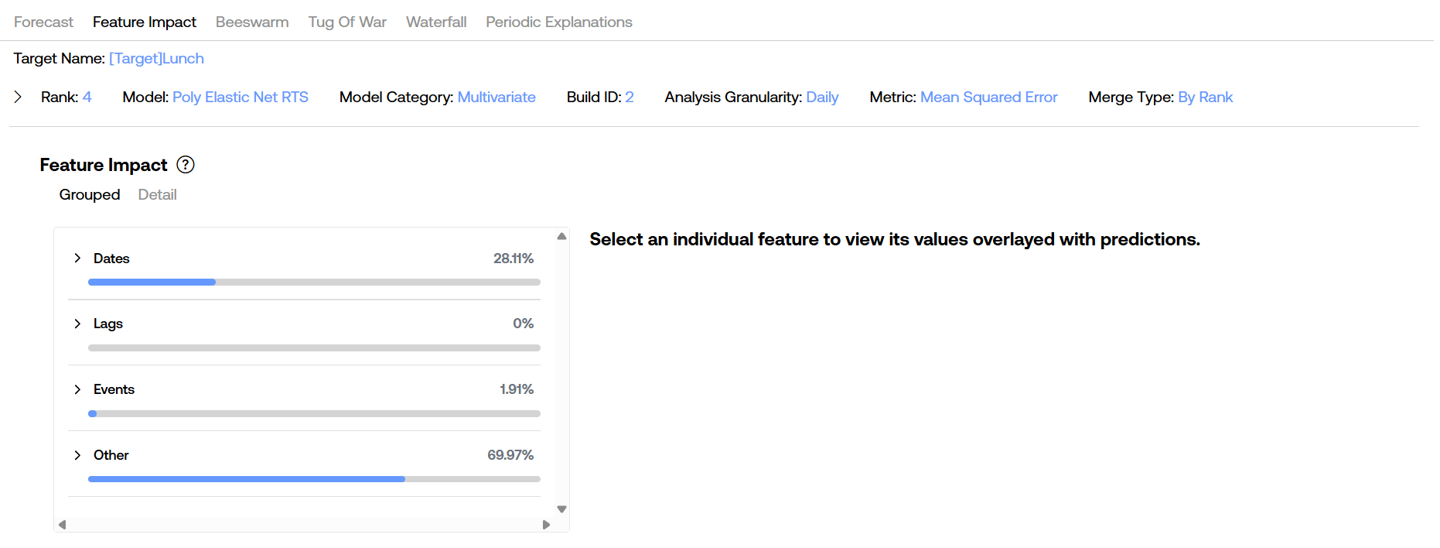Expand the model details chevron beside Rank
Image resolution: width=1440 pixels, height=548 pixels.
pos(18,97)
